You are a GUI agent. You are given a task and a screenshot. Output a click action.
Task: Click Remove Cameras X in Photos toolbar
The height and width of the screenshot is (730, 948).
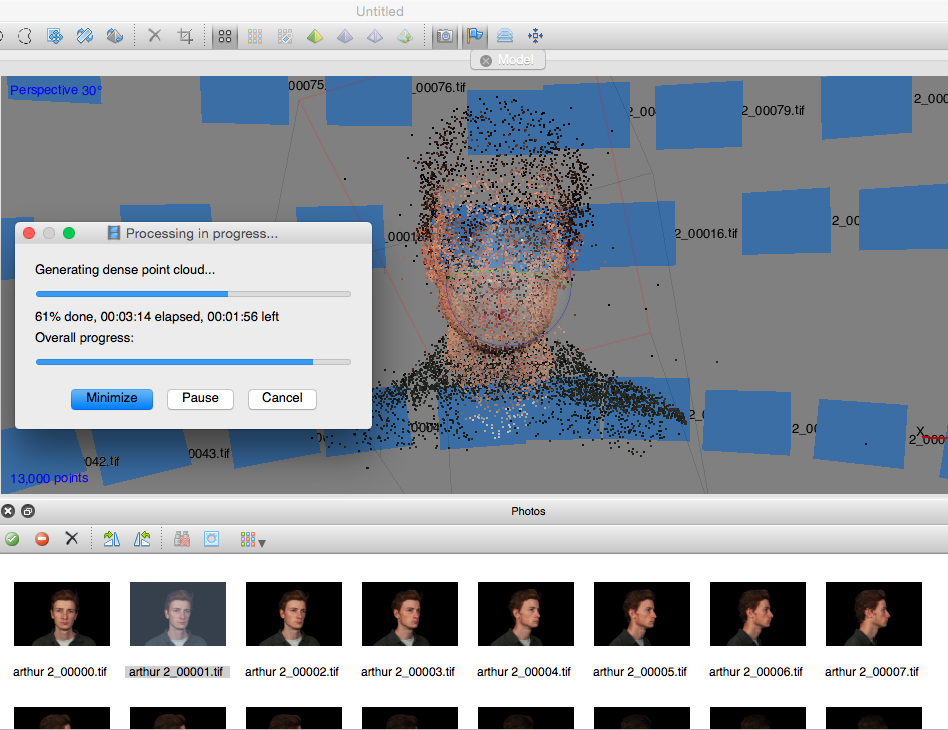pos(71,538)
